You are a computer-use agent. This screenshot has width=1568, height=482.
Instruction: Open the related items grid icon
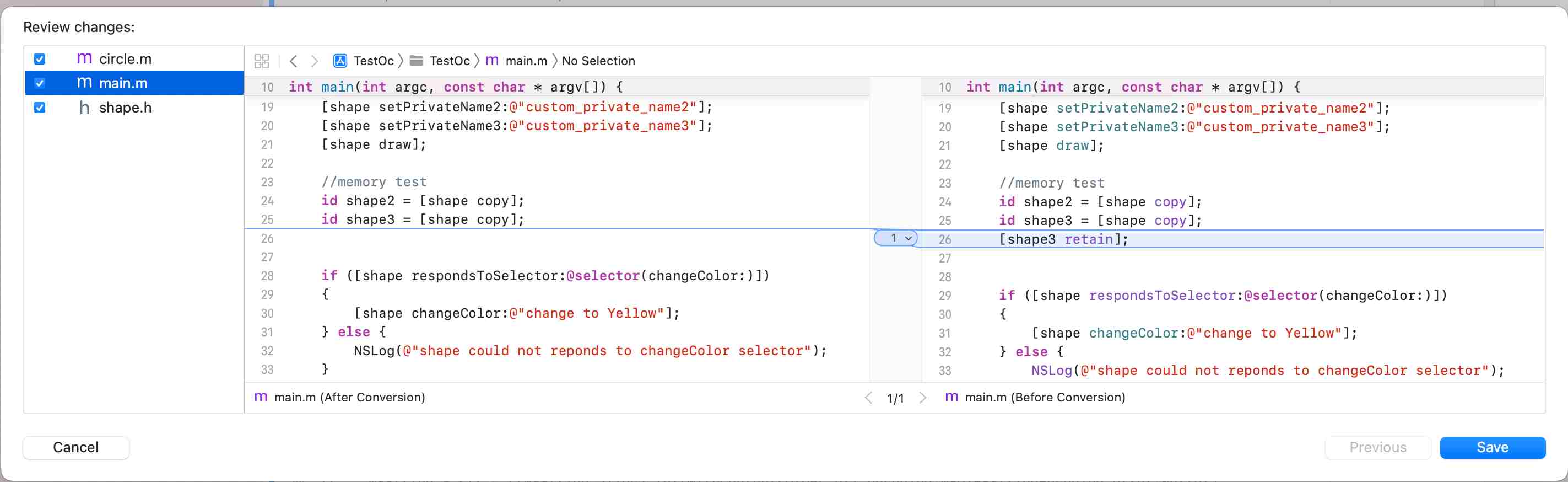point(261,61)
